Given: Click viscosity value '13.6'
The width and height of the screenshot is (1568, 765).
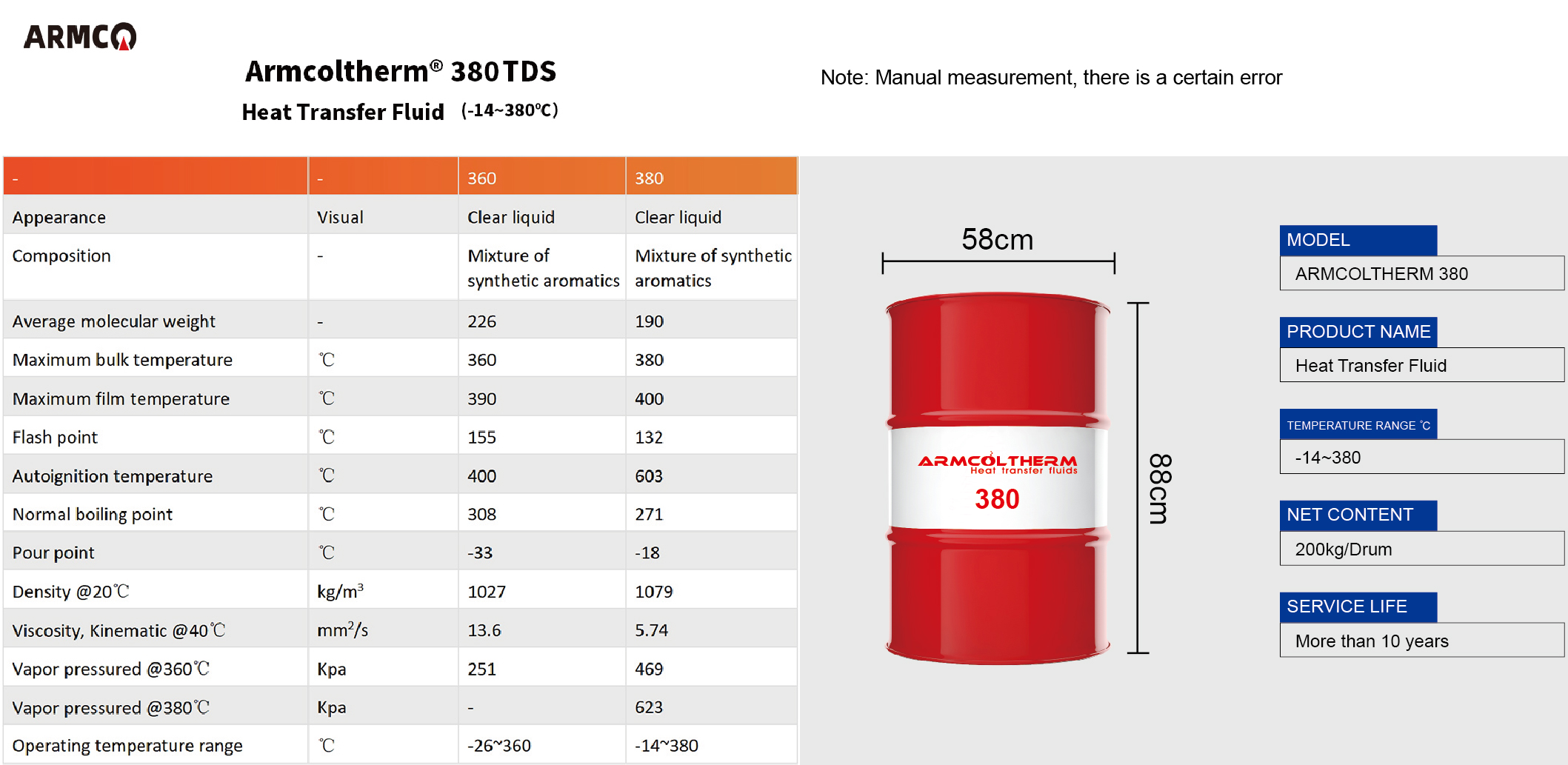Looking at the screenshot, I should point(484,630).
